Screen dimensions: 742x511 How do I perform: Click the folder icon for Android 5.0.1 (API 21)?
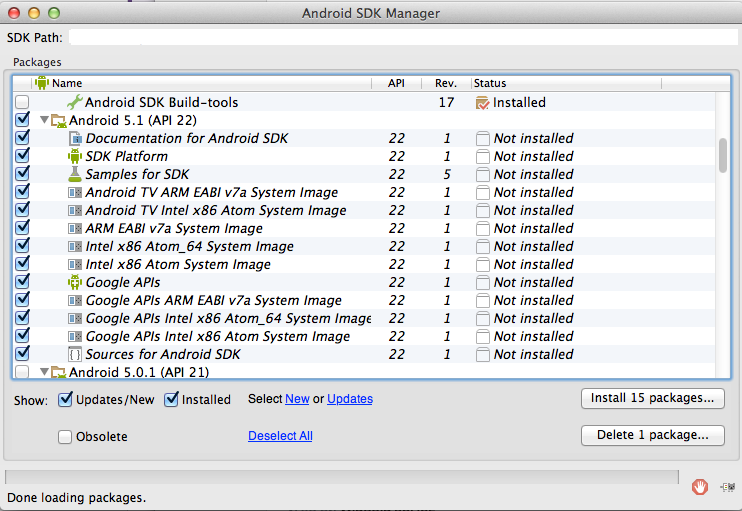tap(59, 372)
